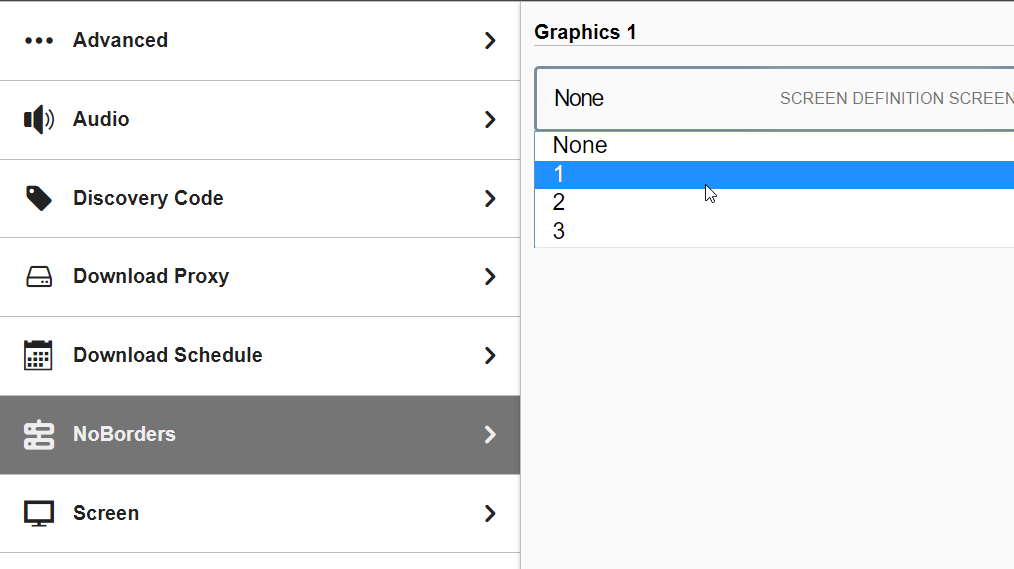
Task: Choose option 3 in the dropdown list
Action: click(x=559, y=232)
